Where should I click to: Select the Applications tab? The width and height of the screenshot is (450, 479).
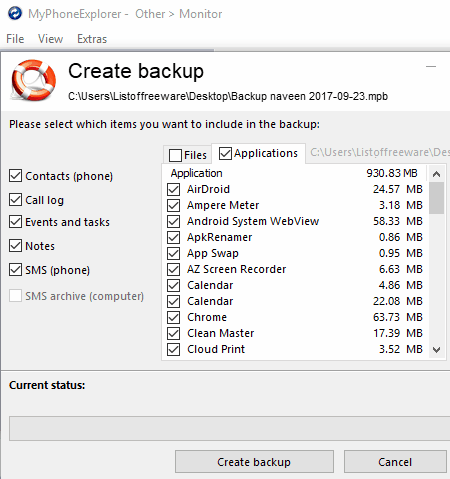[258, 153]
